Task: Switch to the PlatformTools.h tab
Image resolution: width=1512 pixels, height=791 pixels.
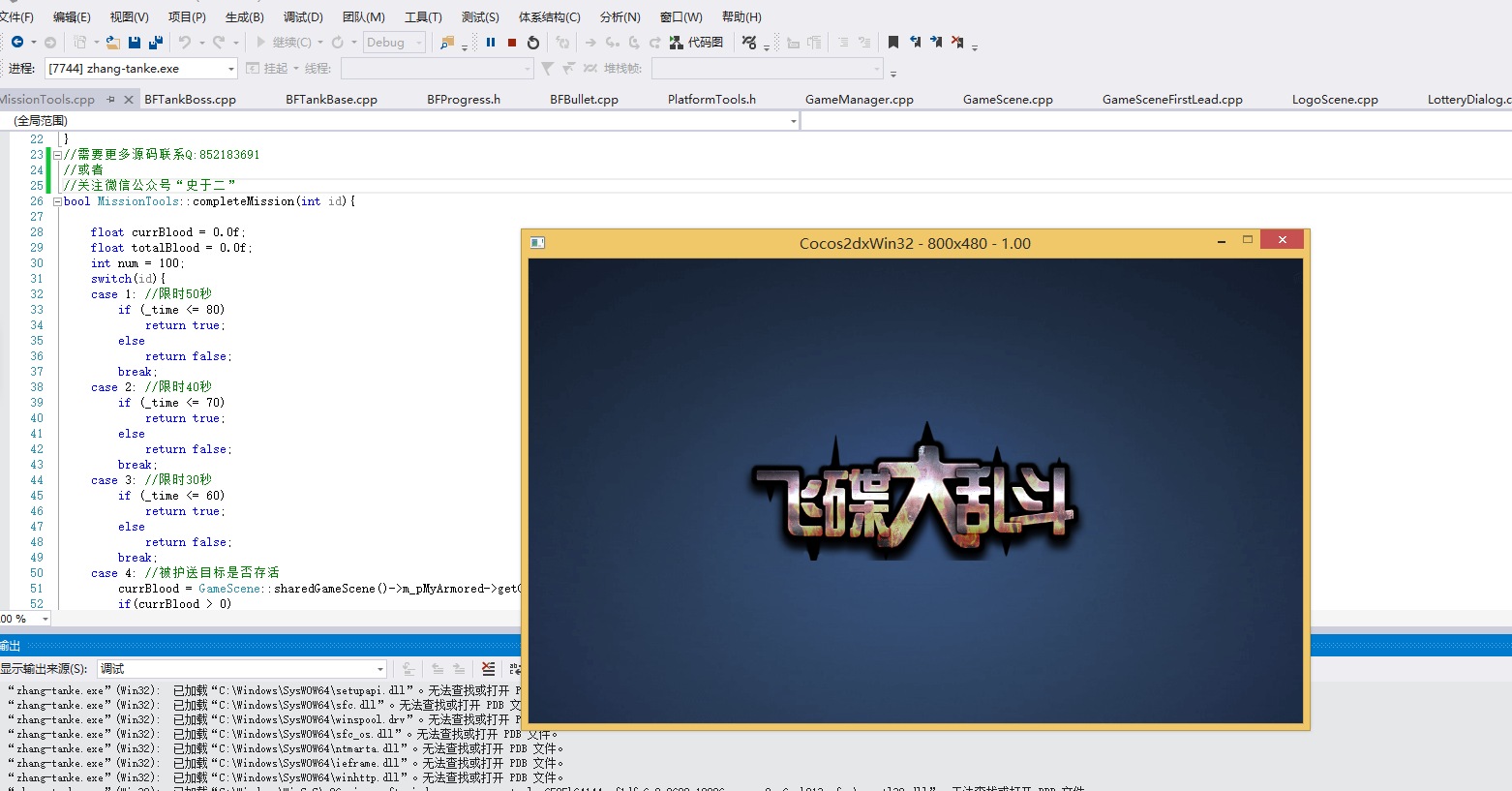Action: (711, 99)
